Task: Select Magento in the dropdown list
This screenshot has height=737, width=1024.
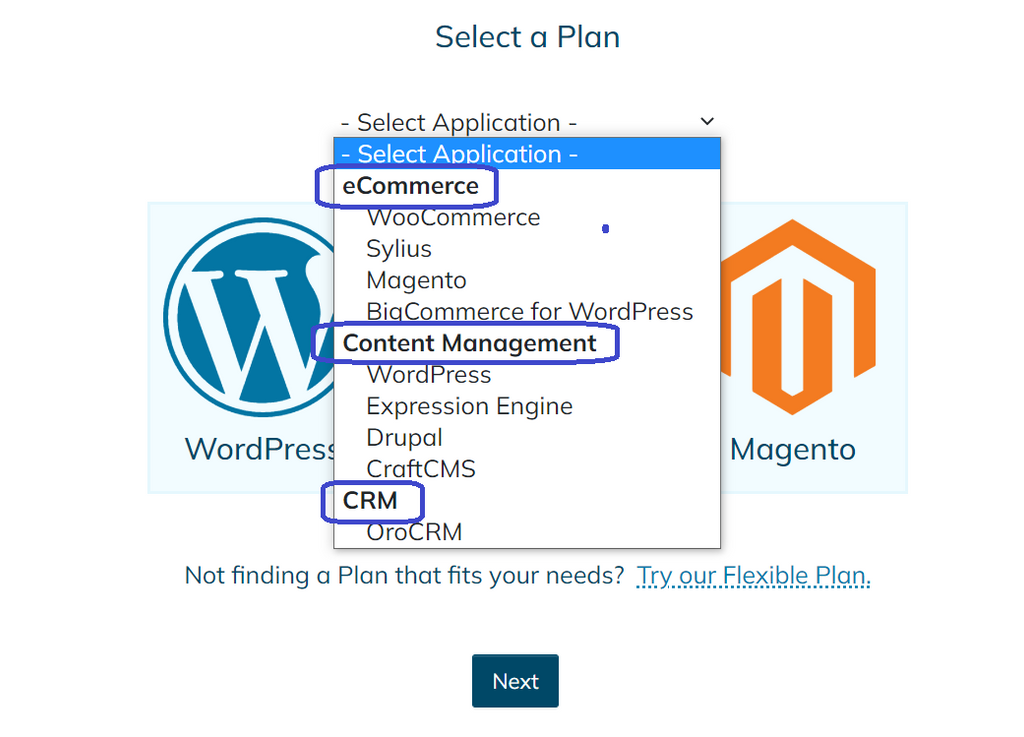Action: (x=416, y=281)
